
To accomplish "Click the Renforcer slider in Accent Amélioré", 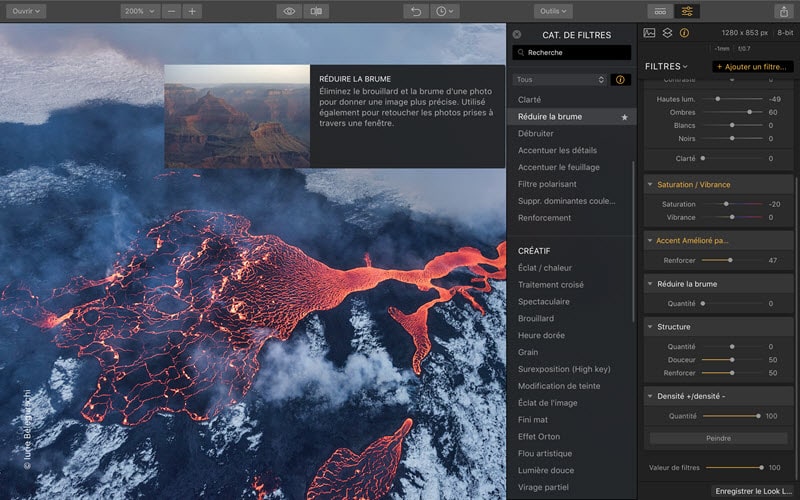I will [x=732, y=260].
